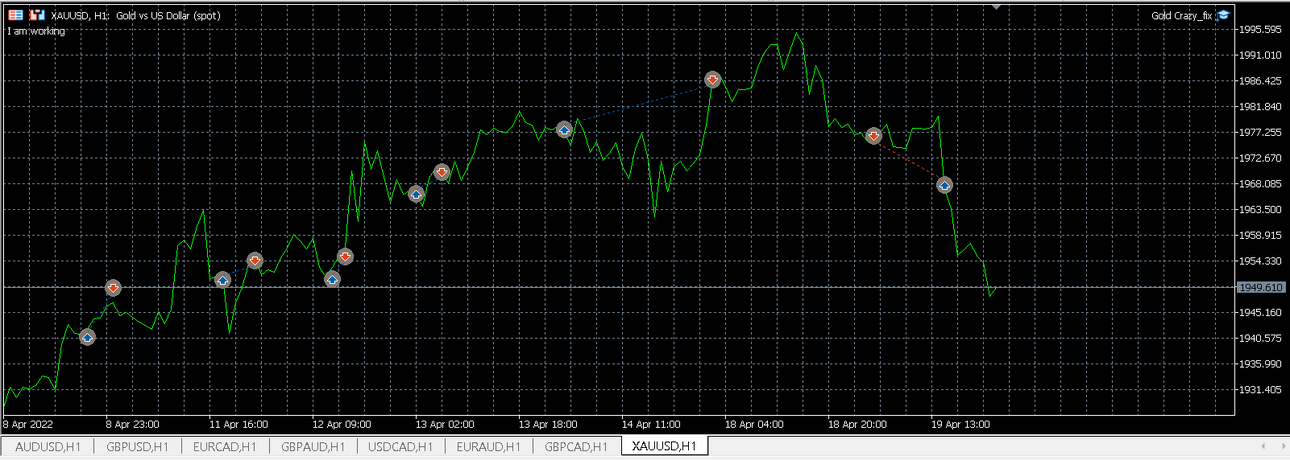Click the 18 Apr 20:00 time label
This screenshot has height=460, width=1290.
pyautogui.click(x=857, y=424)
